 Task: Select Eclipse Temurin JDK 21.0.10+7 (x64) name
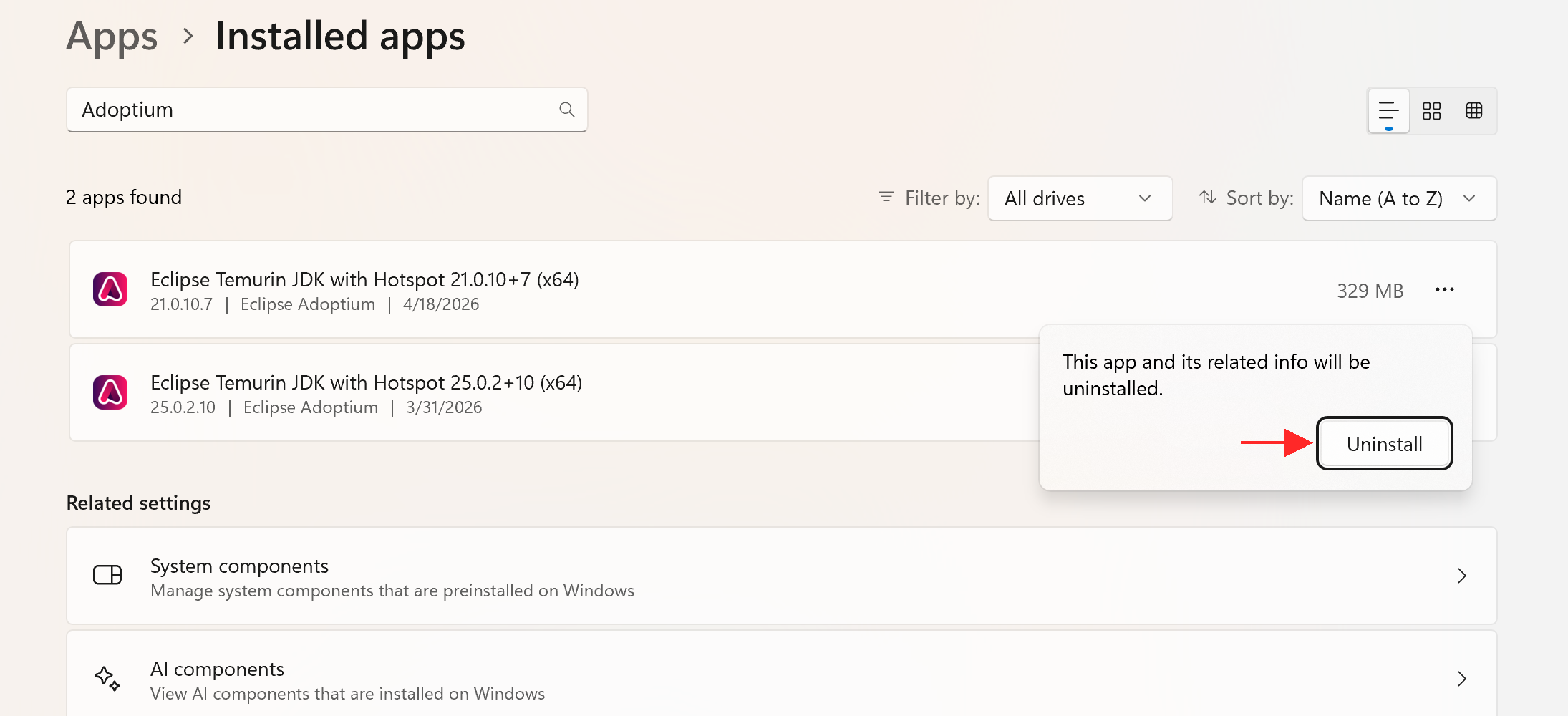pos(364,279)
